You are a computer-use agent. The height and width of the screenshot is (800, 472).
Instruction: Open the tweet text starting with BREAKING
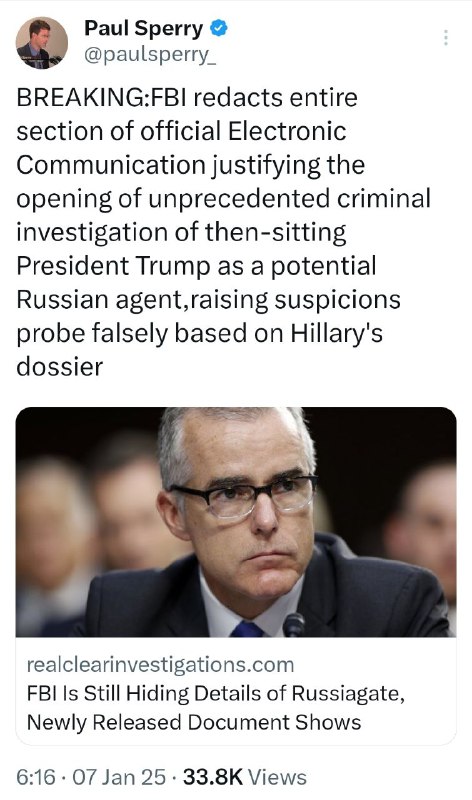(223, 232)
